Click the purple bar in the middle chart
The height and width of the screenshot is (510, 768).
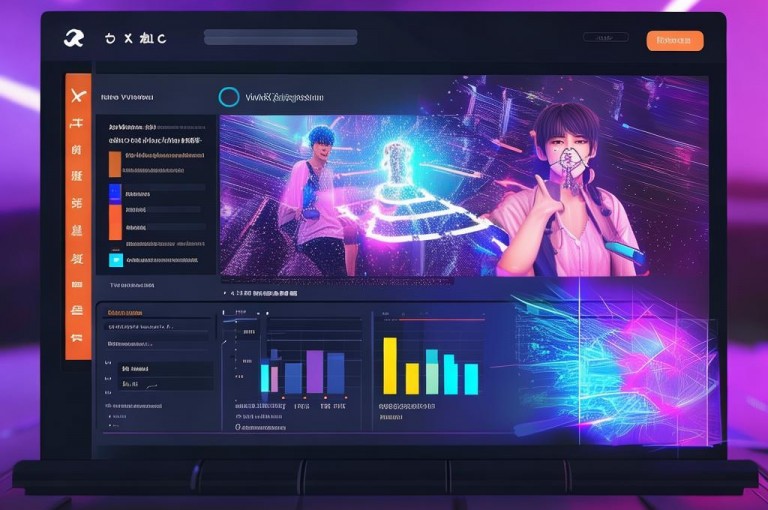[x=315, y=371]
